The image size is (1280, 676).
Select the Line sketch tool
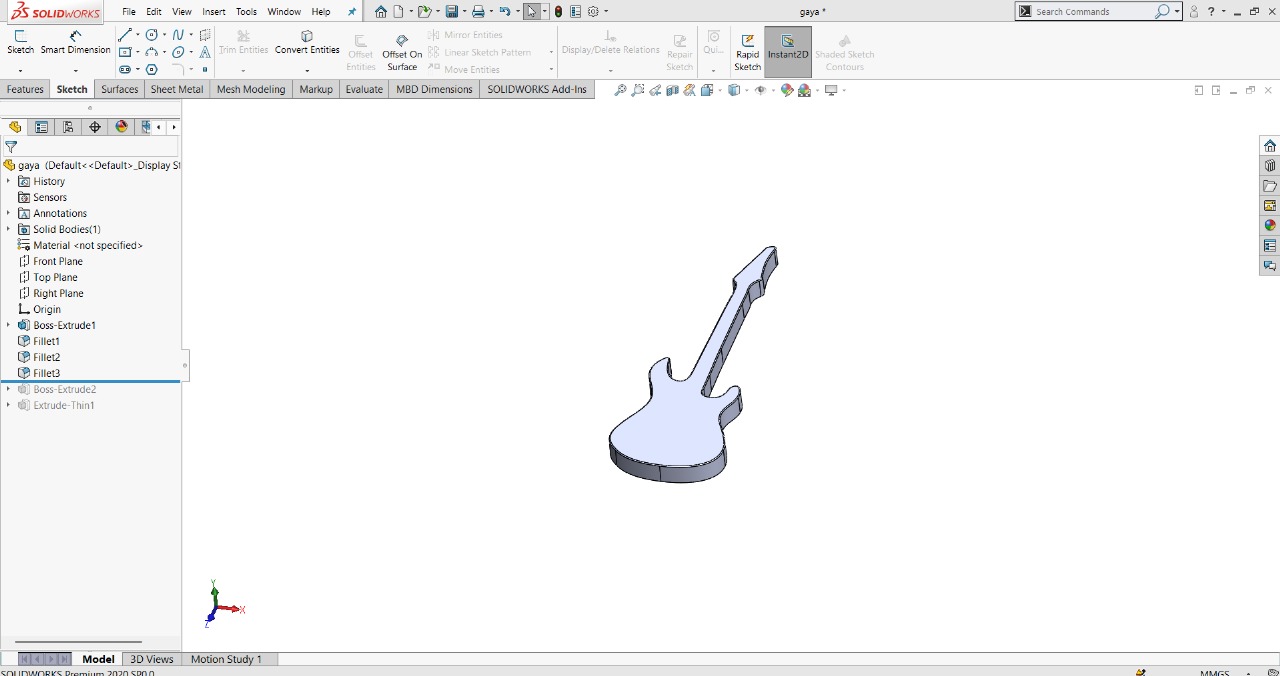(125, 35)
